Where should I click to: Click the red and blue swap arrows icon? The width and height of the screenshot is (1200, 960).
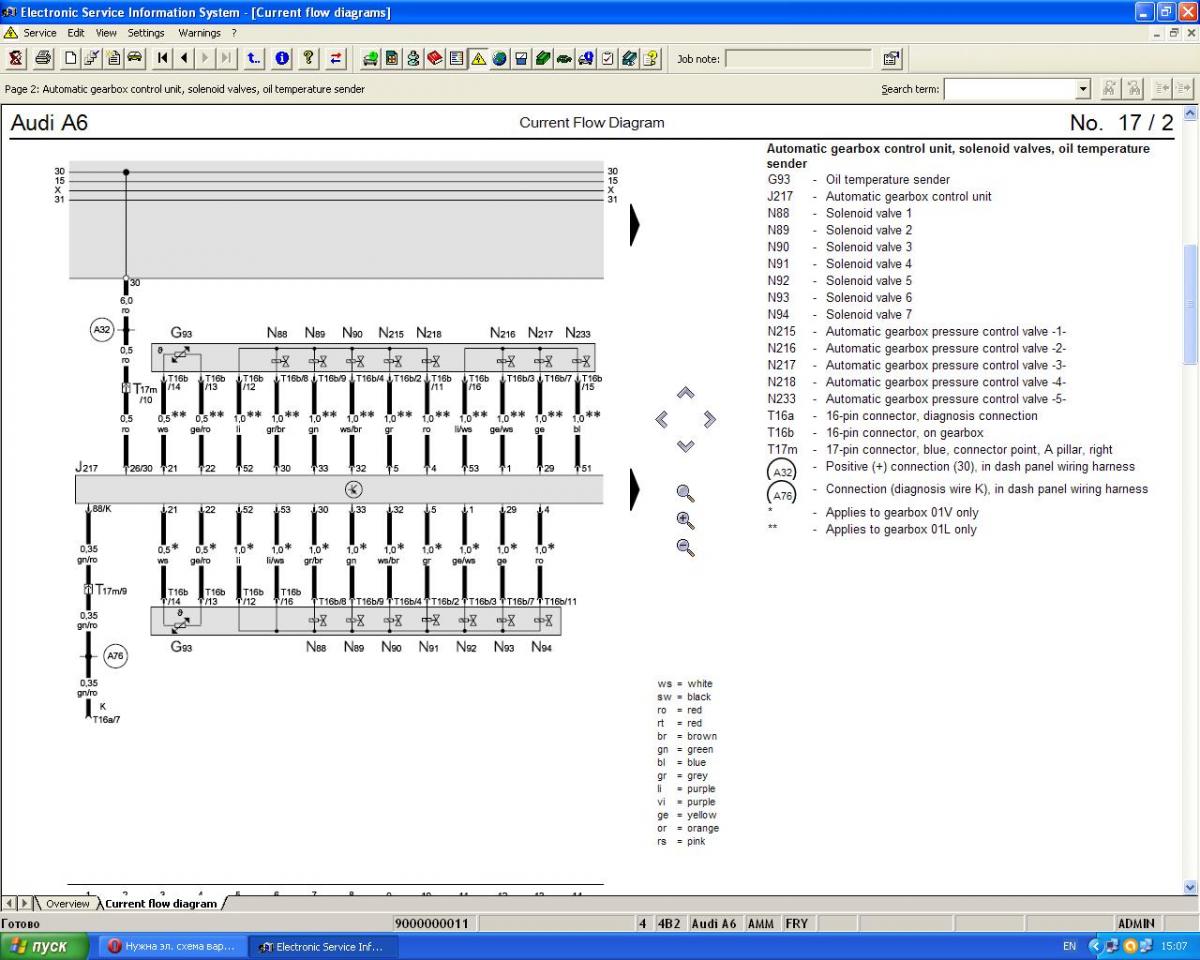click(336, 58)
